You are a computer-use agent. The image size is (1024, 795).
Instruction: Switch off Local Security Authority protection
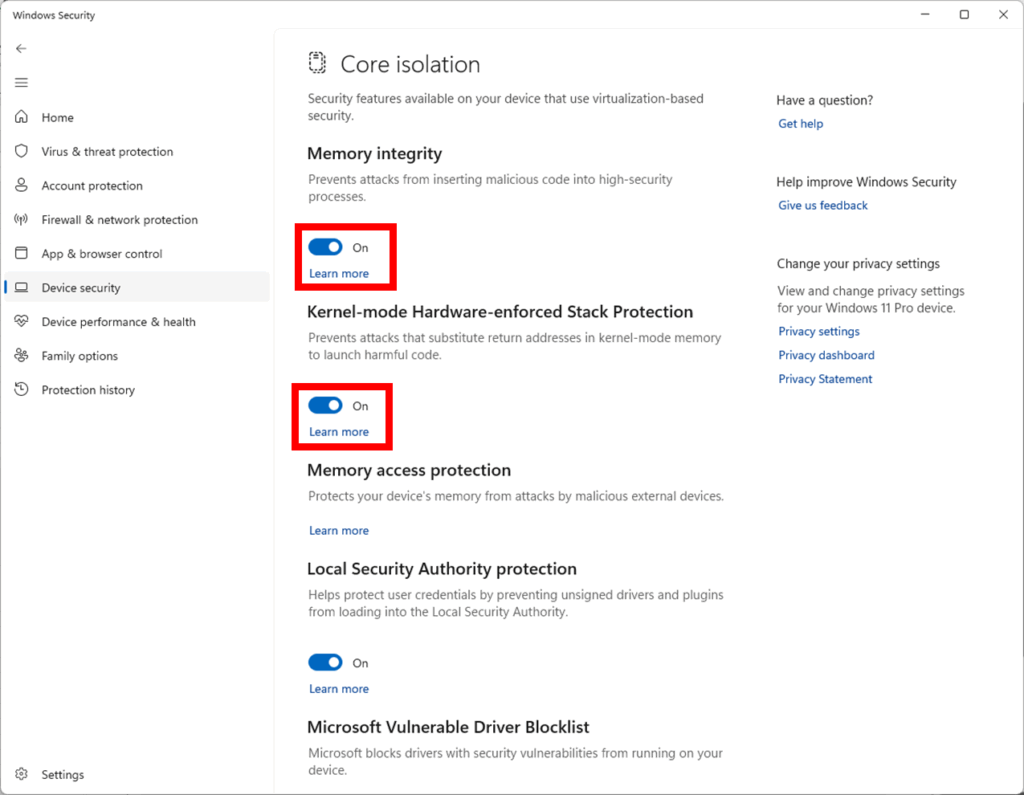(325, 662)
